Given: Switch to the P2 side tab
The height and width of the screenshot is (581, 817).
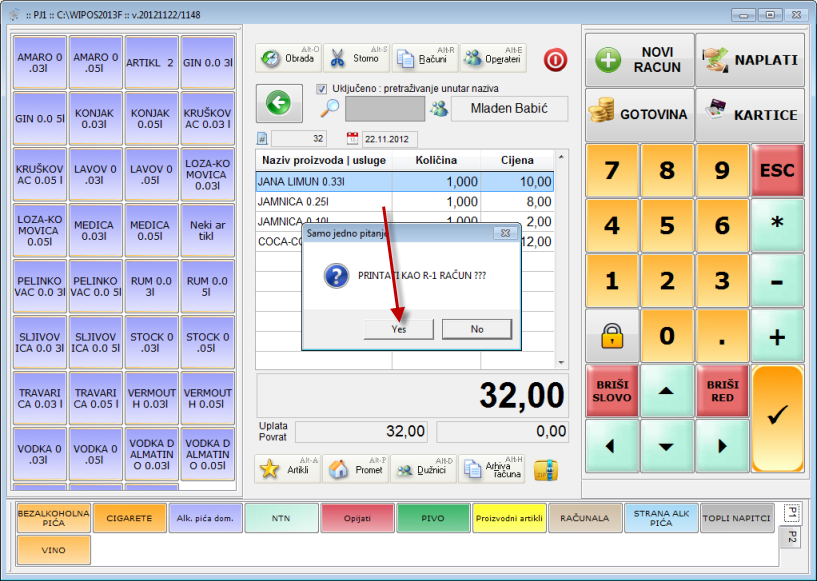Looking at the screenshot, I should (791, 537).
